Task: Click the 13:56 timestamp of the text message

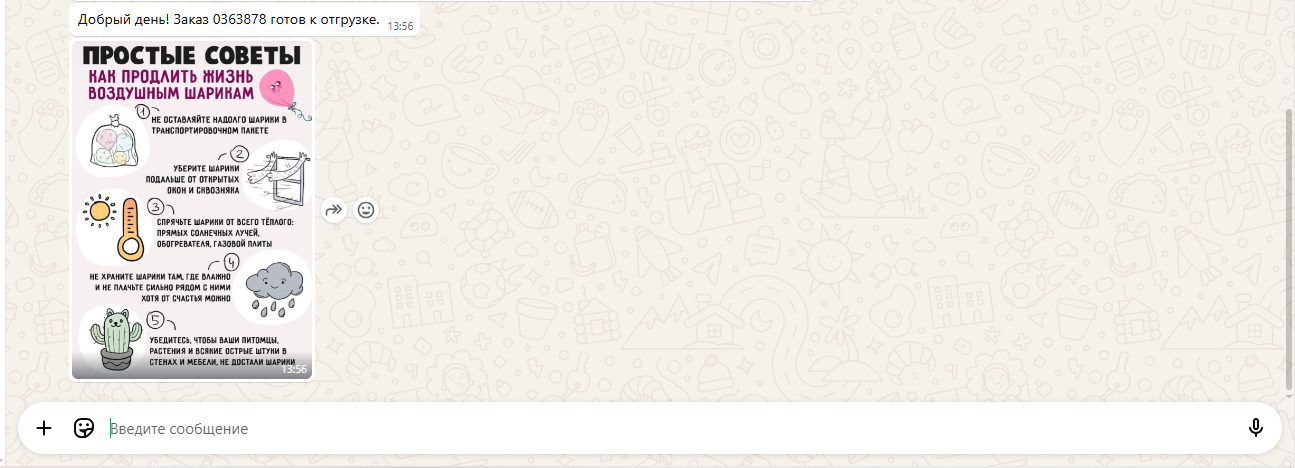Action: (400, 25)
